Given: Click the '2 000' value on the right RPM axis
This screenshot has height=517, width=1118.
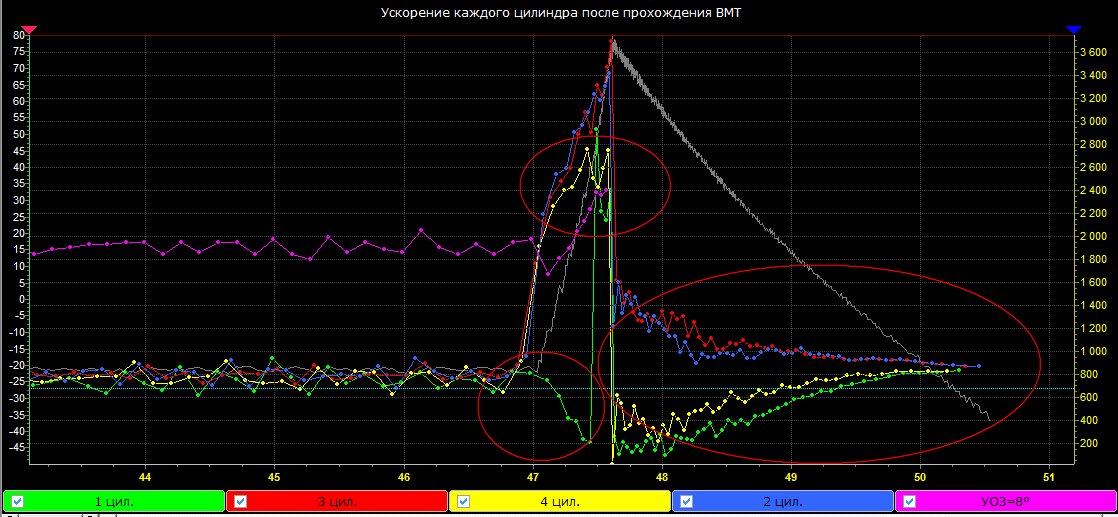Looking at the screenshot, I should [1093, 236].
